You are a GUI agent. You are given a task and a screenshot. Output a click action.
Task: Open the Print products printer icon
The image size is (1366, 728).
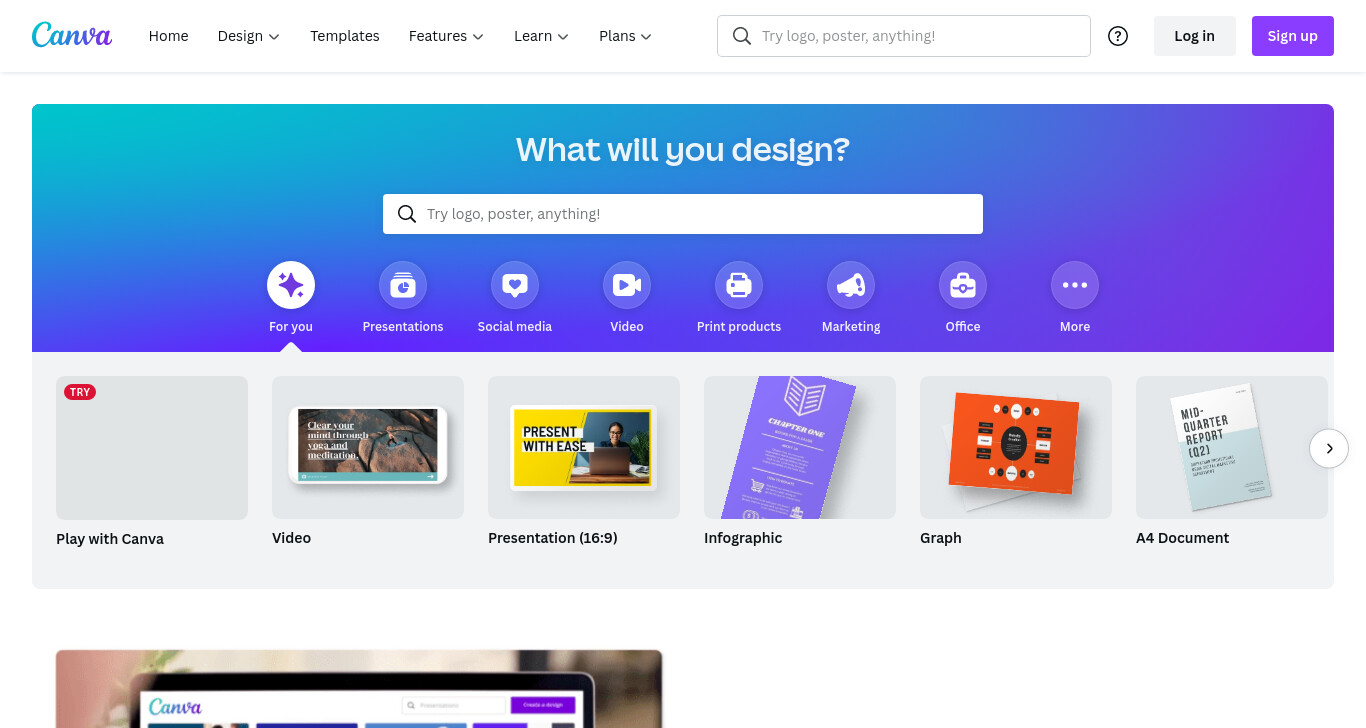[739, 286]
